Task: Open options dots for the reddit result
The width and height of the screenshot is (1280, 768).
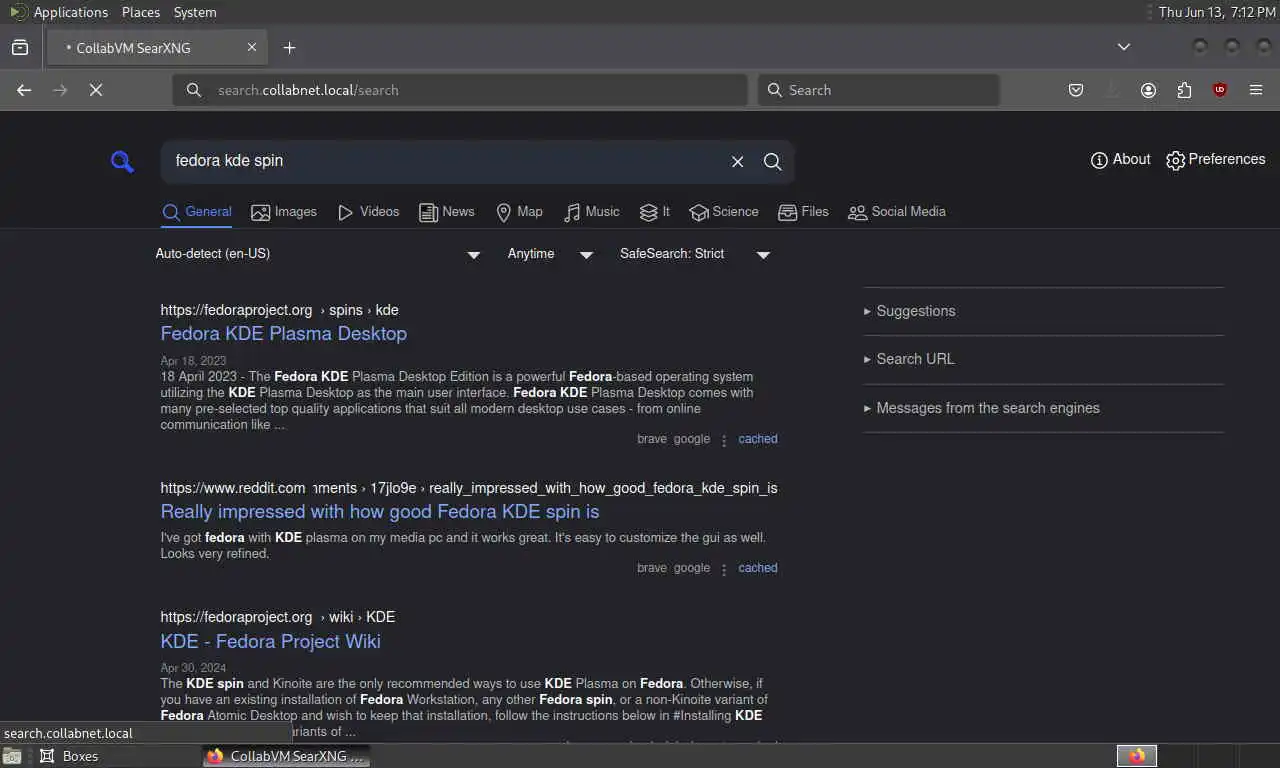Action: tap(724, 569)
